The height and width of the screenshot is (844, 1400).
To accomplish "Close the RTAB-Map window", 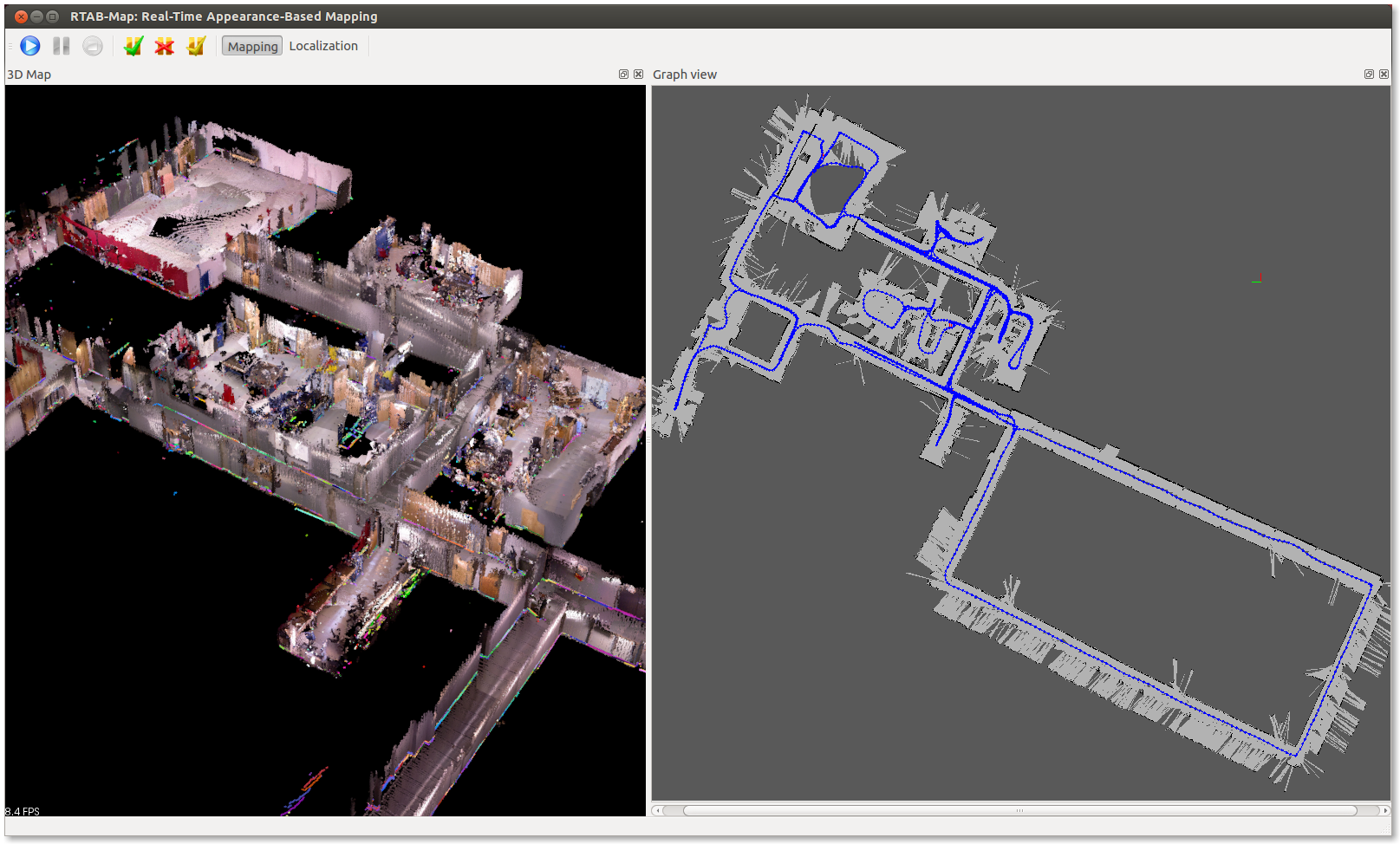I will (21, 16).
